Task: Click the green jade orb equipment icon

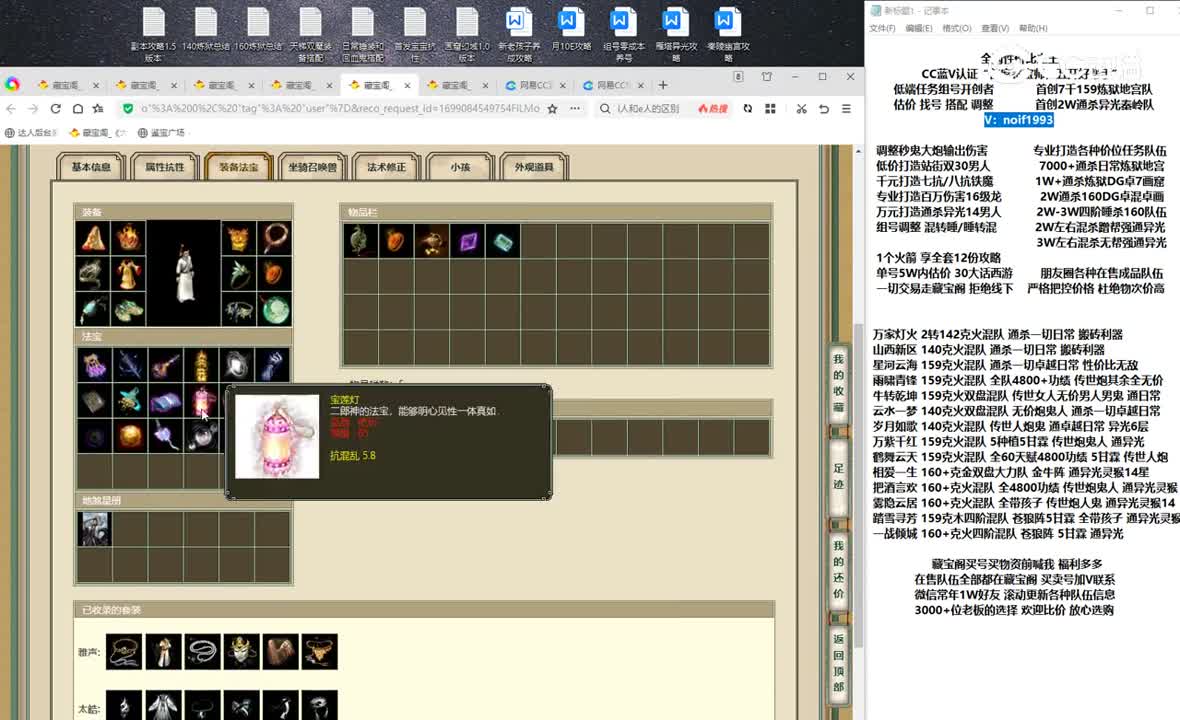Action: tap(274, 309)
